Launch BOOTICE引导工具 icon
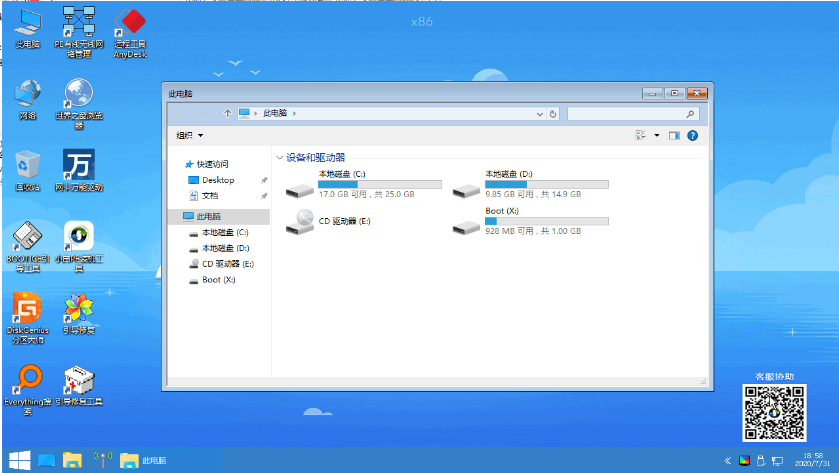This screenshot has width=839, height=473. click(x=28, y=247)
